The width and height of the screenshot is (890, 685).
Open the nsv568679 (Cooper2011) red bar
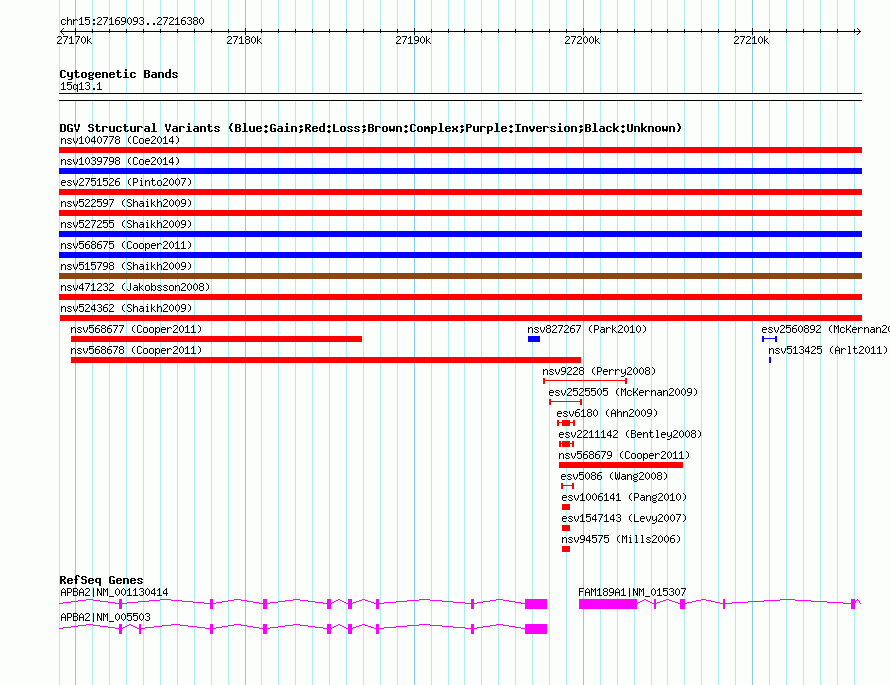(x=621, y=465)
